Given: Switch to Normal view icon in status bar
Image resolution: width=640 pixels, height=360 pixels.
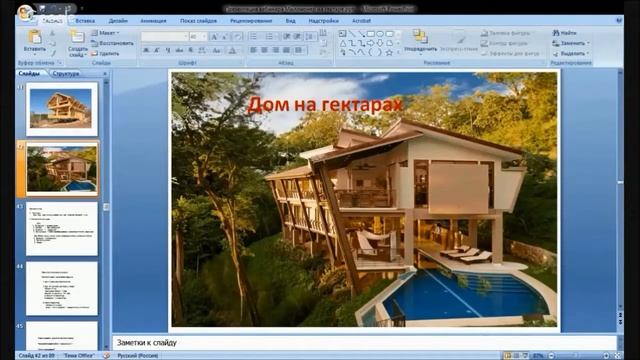Looking at the screenshot, I should click(507, 356).
